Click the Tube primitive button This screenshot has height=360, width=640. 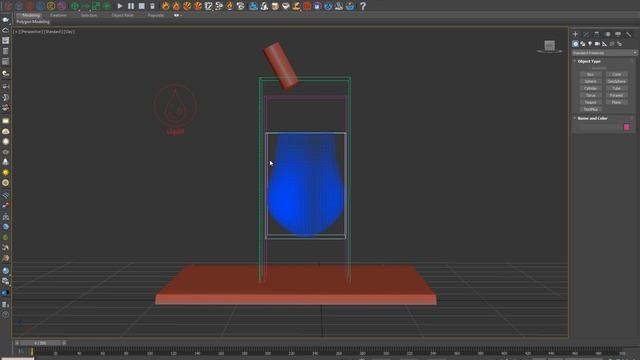click(617, 89)
